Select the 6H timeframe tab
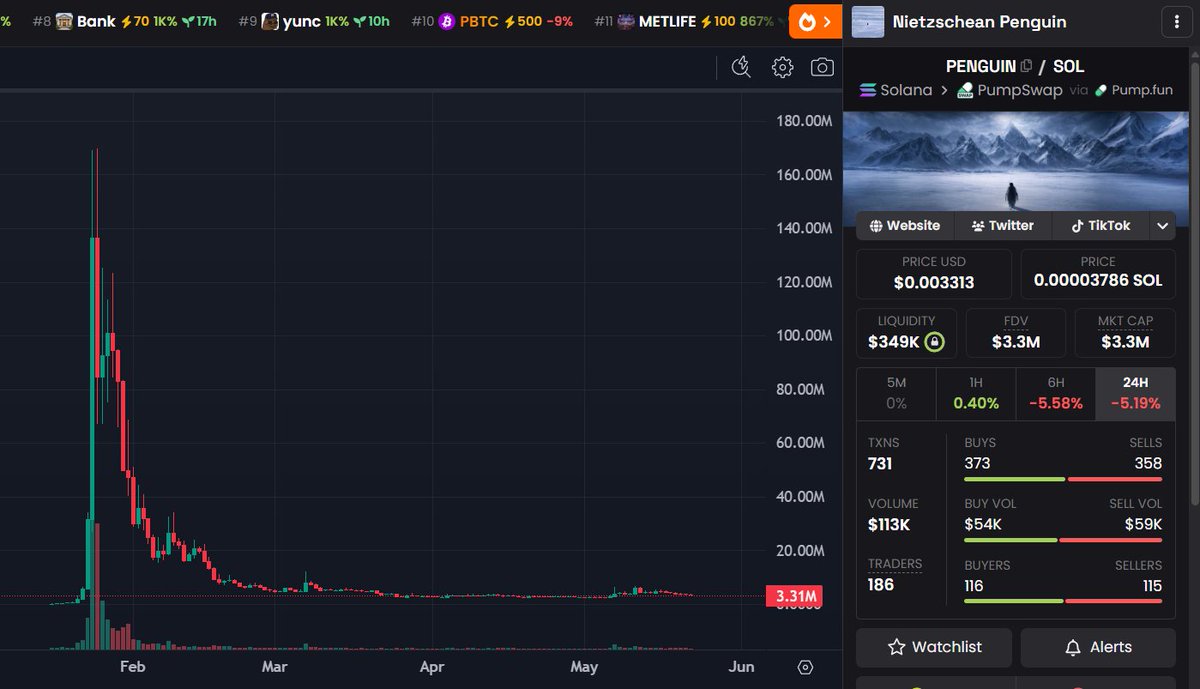 tap(1055, 393)
